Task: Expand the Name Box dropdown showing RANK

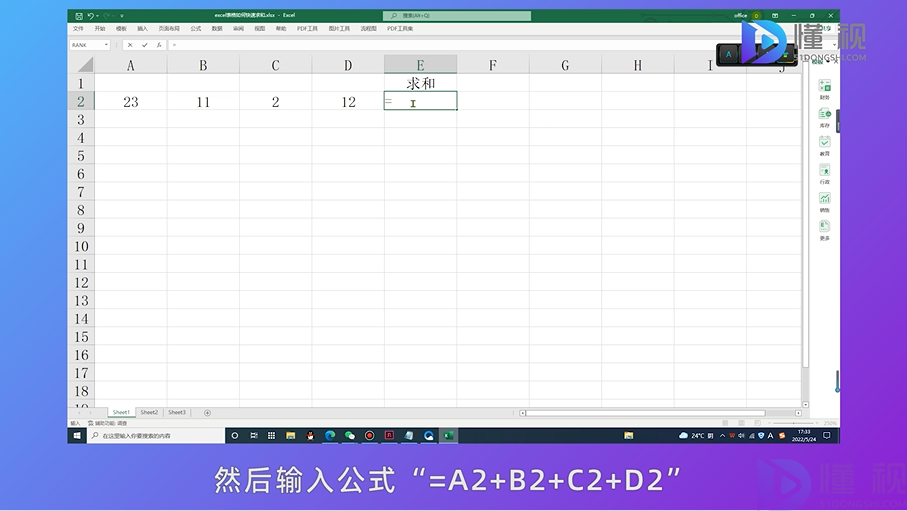Action: point(106,45)
